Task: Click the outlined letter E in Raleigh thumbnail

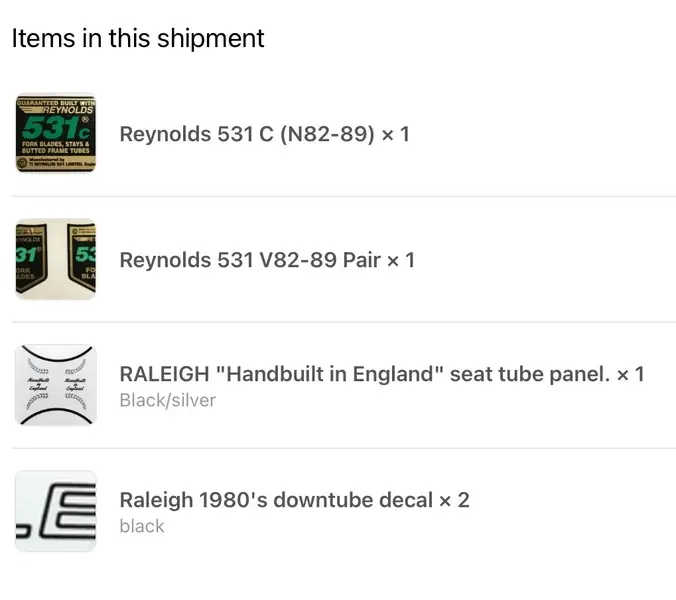Action: pos(68,511)
